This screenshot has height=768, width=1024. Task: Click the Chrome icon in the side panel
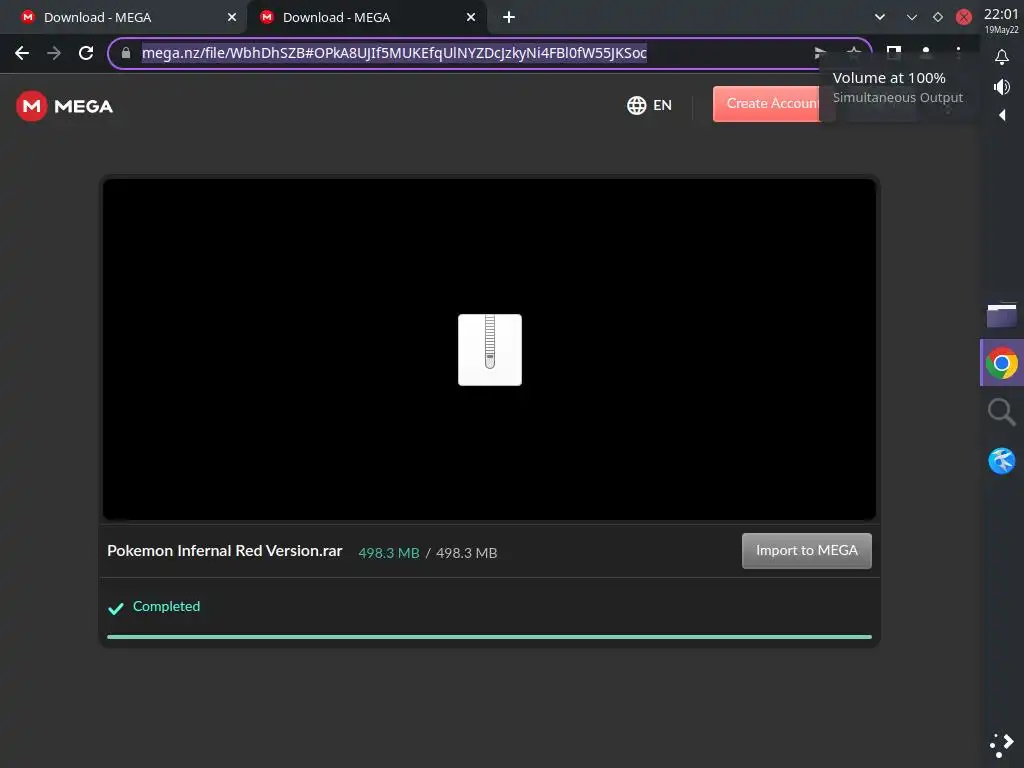point(1002,363)
